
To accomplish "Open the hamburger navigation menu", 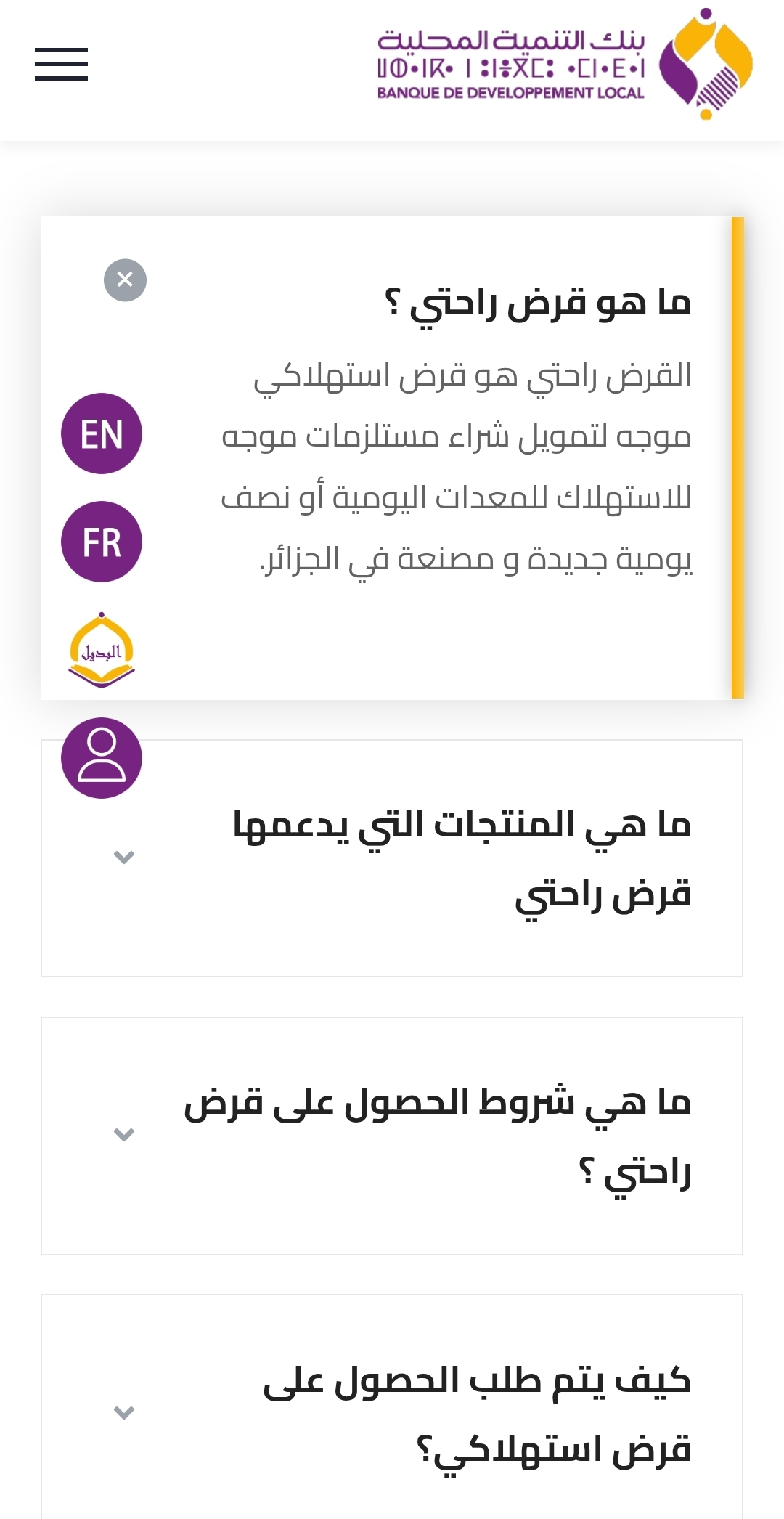I will 62,65.
